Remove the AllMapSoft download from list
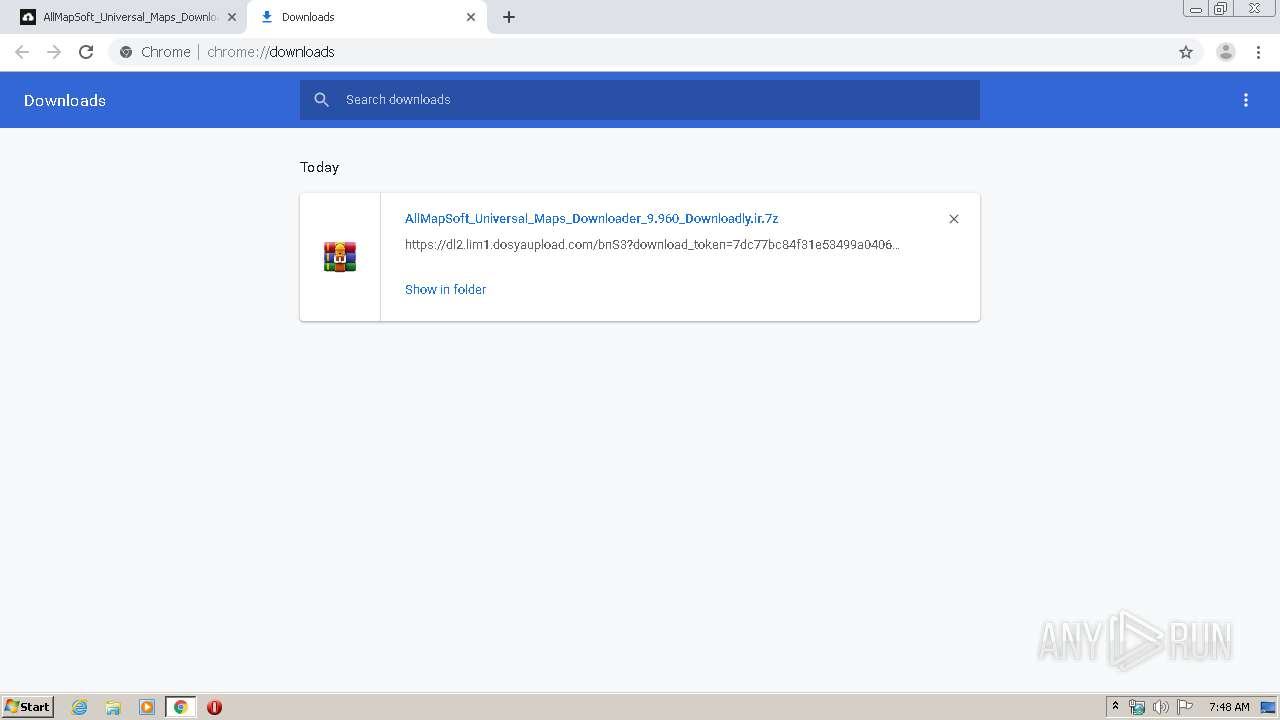This screenshot has height=720, width=1280. (x=954, y=219)
